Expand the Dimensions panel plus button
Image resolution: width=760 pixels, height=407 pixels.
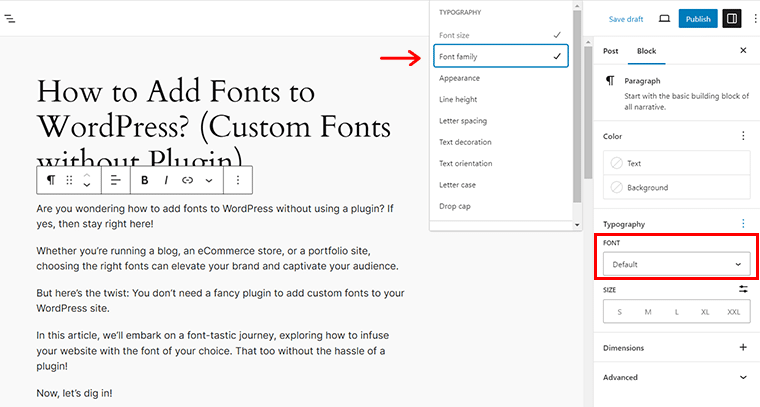click(742, 348)
